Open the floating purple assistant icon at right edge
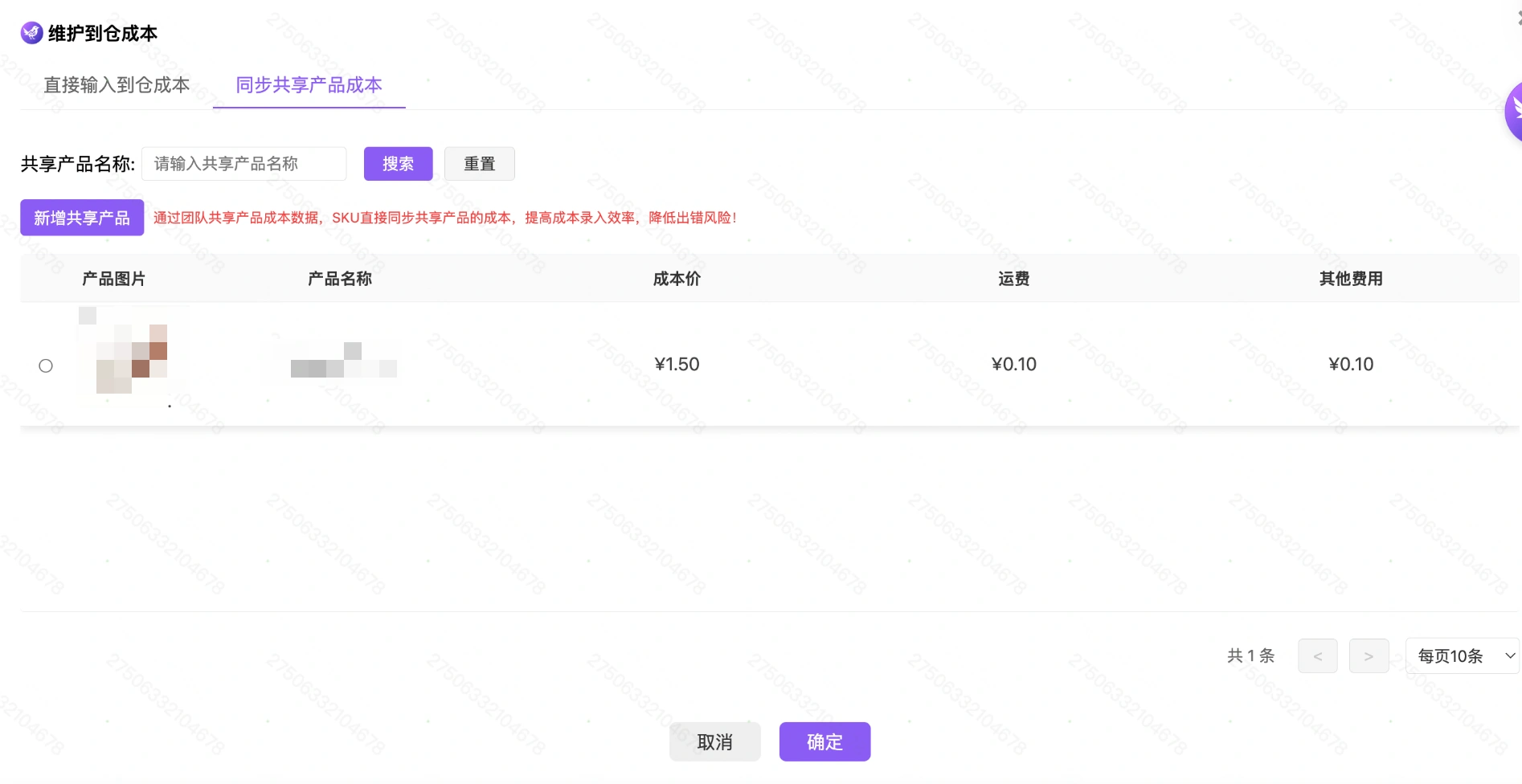Viewport: 1522px width, 784px height. 1514,112
